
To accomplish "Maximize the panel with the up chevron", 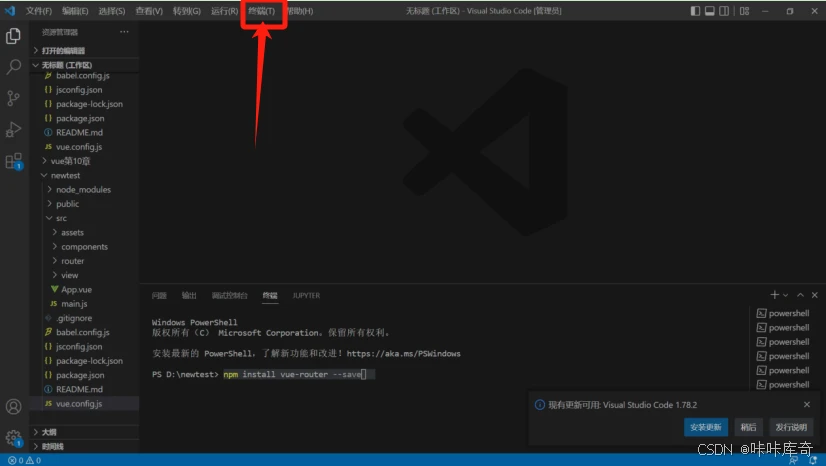I will pos(800,295).
